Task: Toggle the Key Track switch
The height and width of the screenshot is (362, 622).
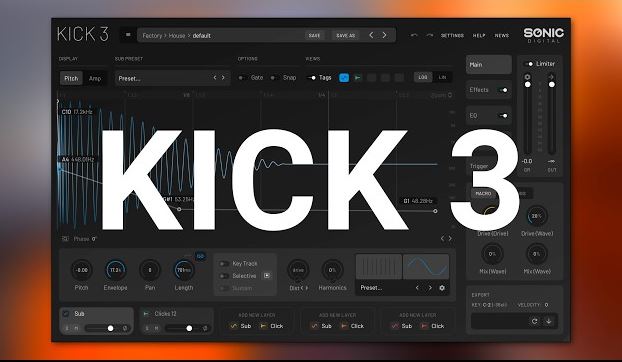Action: tap(224, 264)
